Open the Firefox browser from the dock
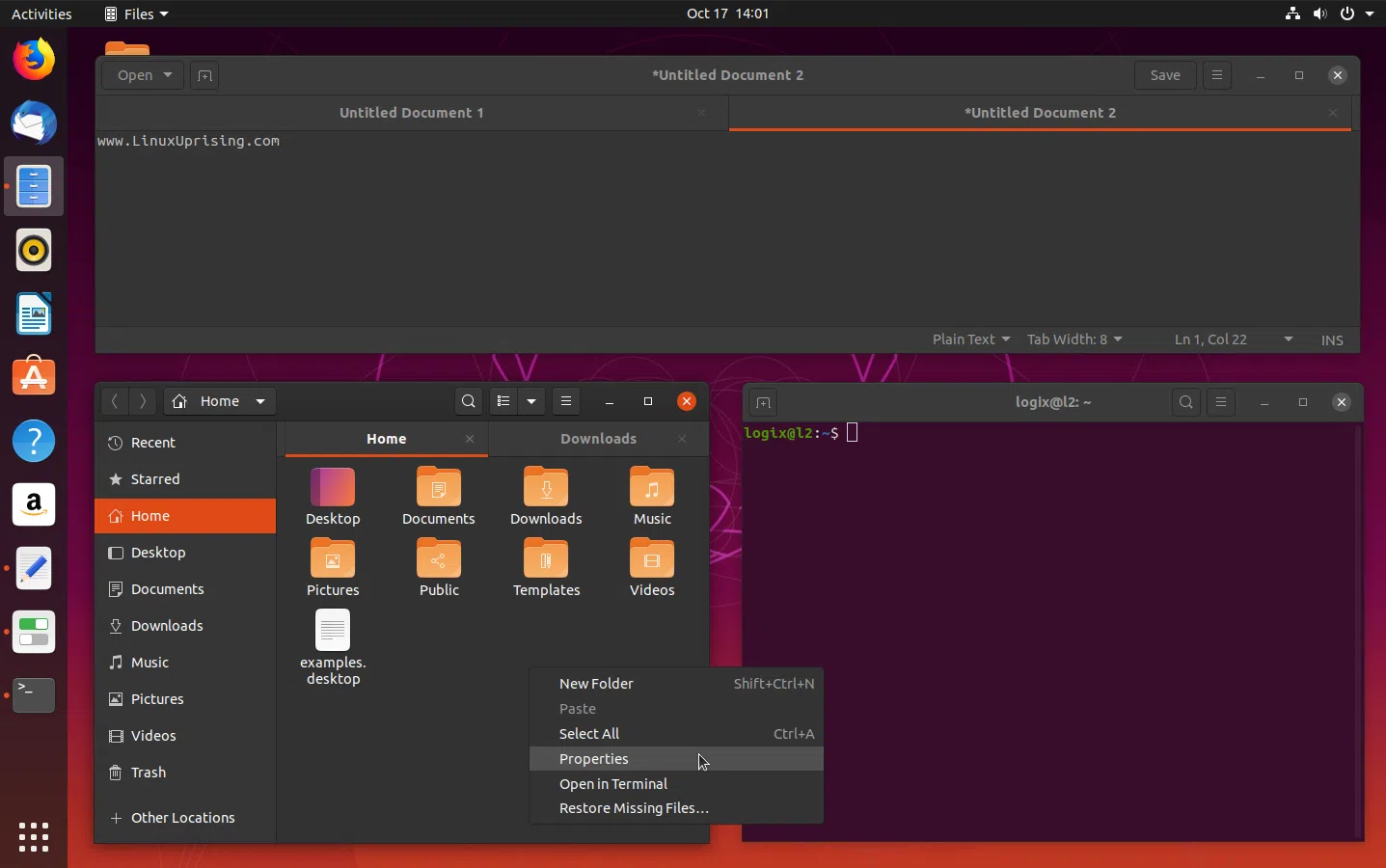Viewport: 1386px width, 868px height. [34, 59]
